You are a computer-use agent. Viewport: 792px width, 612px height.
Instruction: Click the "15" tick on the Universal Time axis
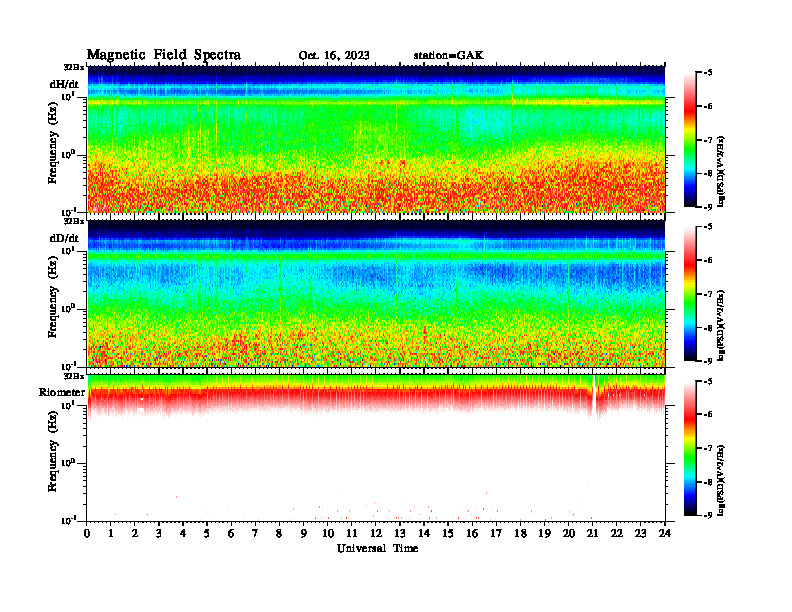click(x=448, y=534)
